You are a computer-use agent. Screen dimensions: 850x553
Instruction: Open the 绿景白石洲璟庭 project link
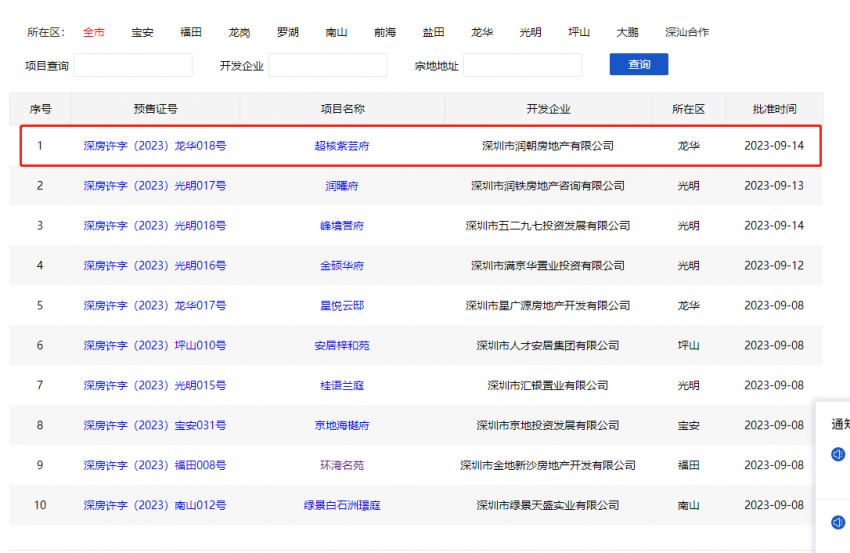342,506
